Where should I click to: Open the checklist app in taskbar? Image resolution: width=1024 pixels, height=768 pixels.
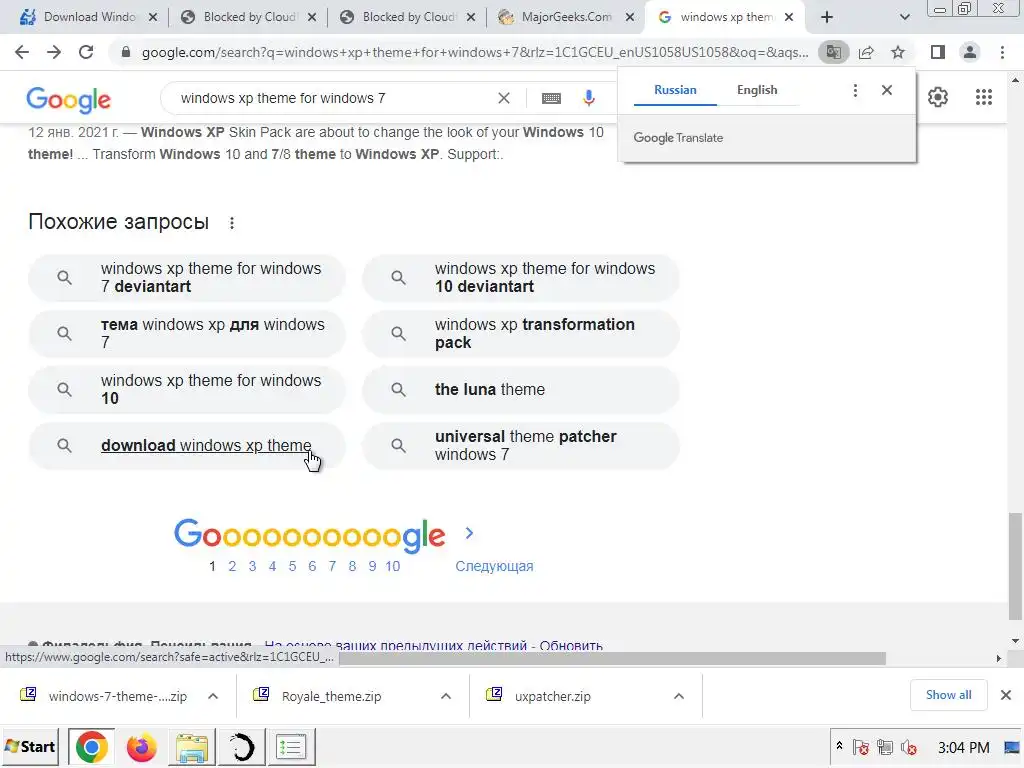click(291, 747)
